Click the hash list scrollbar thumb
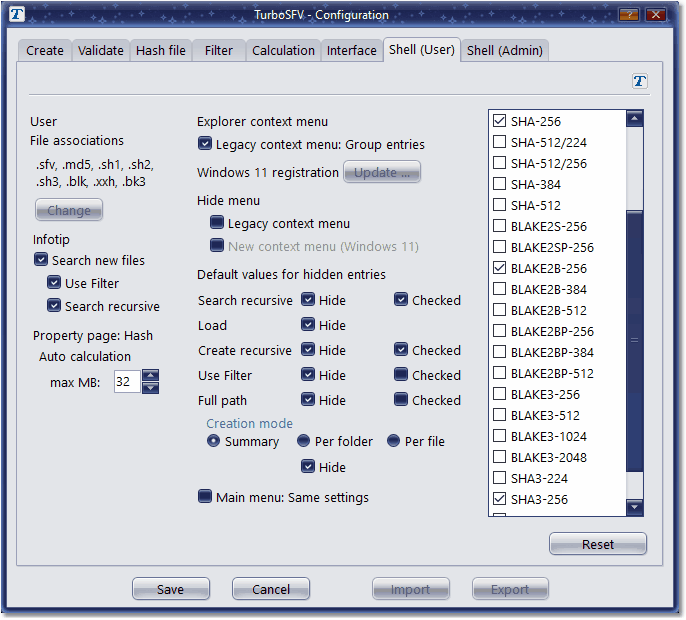The height and width of the screenshot is (620, 686). [x=634, y=340]
